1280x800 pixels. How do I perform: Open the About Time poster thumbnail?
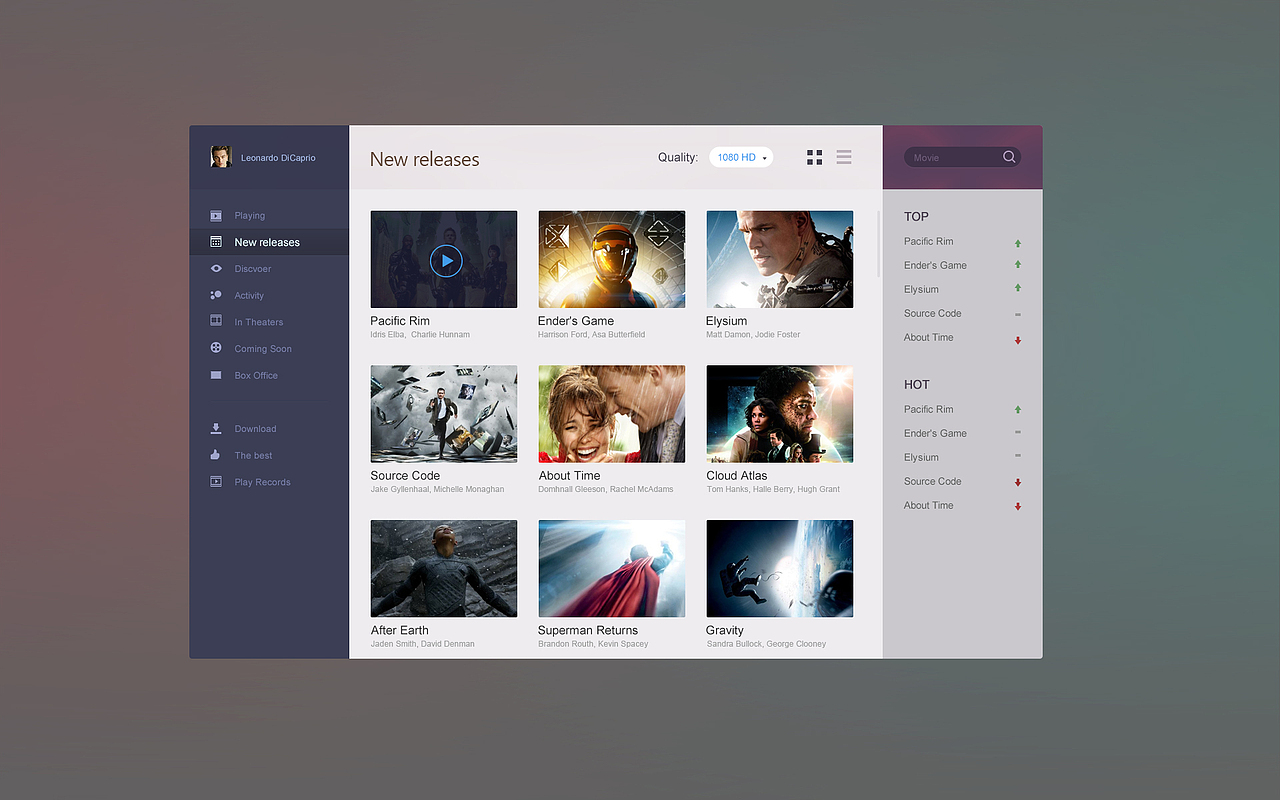(612, 414)
